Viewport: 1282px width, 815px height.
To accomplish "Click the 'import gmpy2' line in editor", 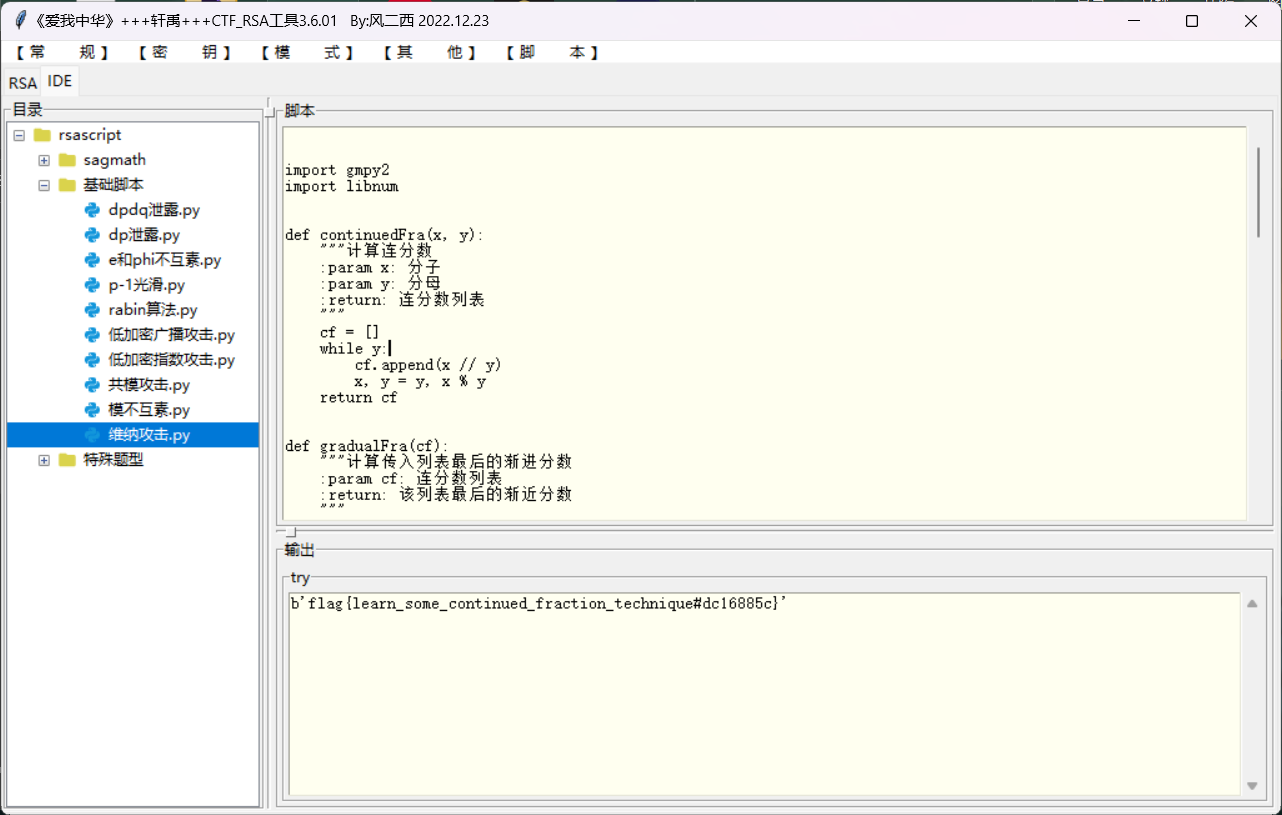I will 337,170.
